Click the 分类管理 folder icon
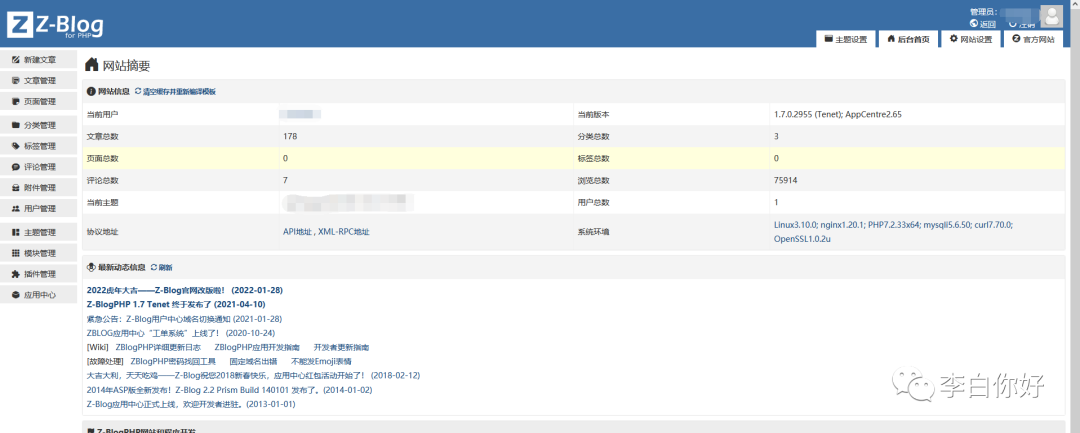1080x433 pixels. tap(16, 125)
